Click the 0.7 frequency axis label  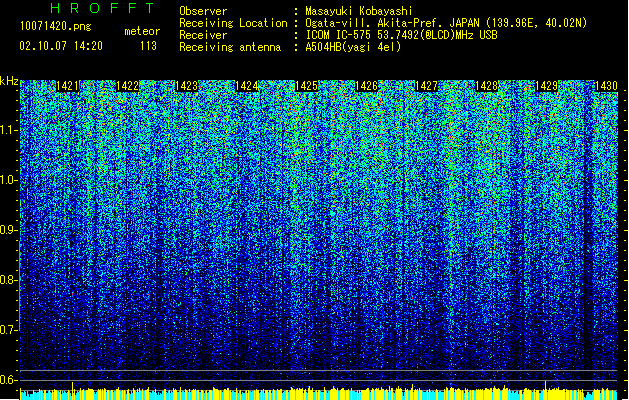click(x=9, y=330)
